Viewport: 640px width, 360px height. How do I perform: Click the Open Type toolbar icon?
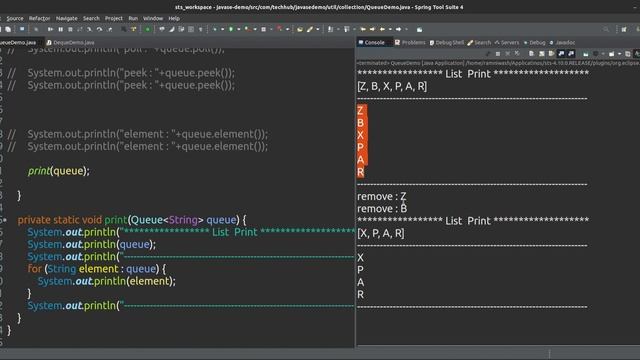point(300,29)
